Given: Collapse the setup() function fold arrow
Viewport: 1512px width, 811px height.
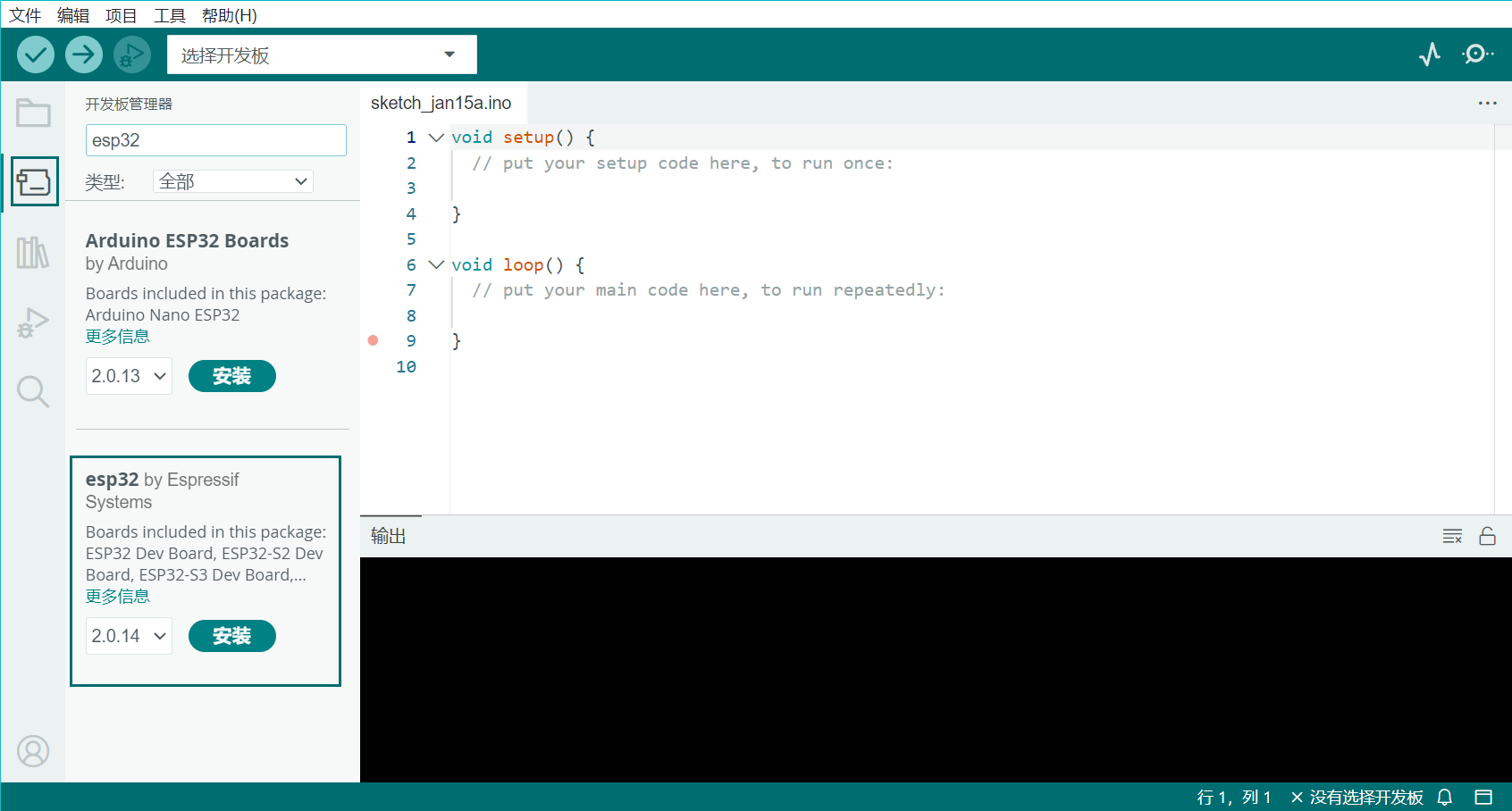Looking at the screenshot, I should (x=436, y=138).
